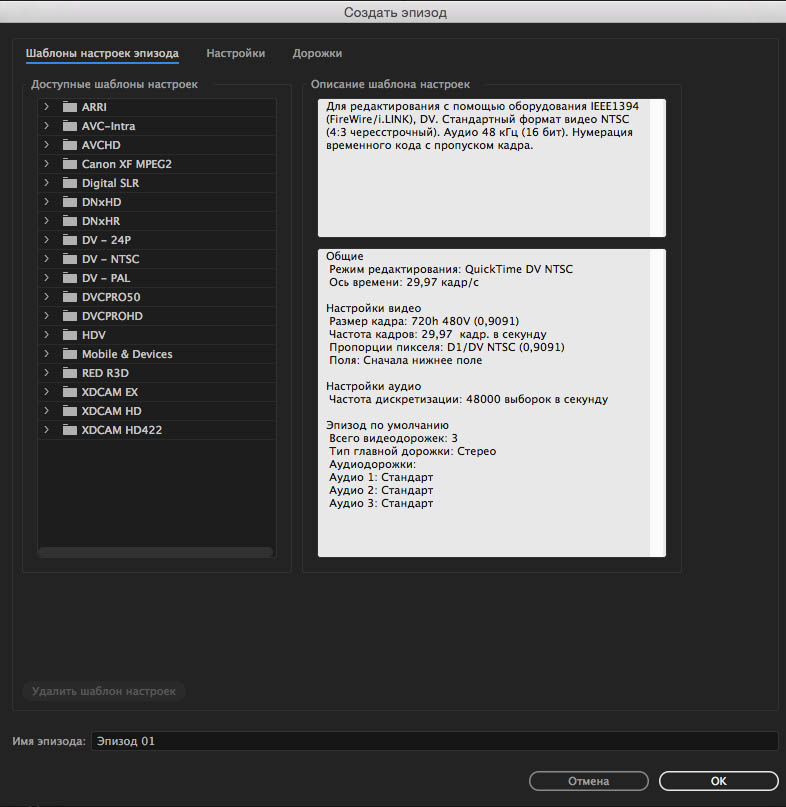Click the Отмена button
Image resolution: width=786 pixels, height=807 pixels.
[x=588, y=781]
